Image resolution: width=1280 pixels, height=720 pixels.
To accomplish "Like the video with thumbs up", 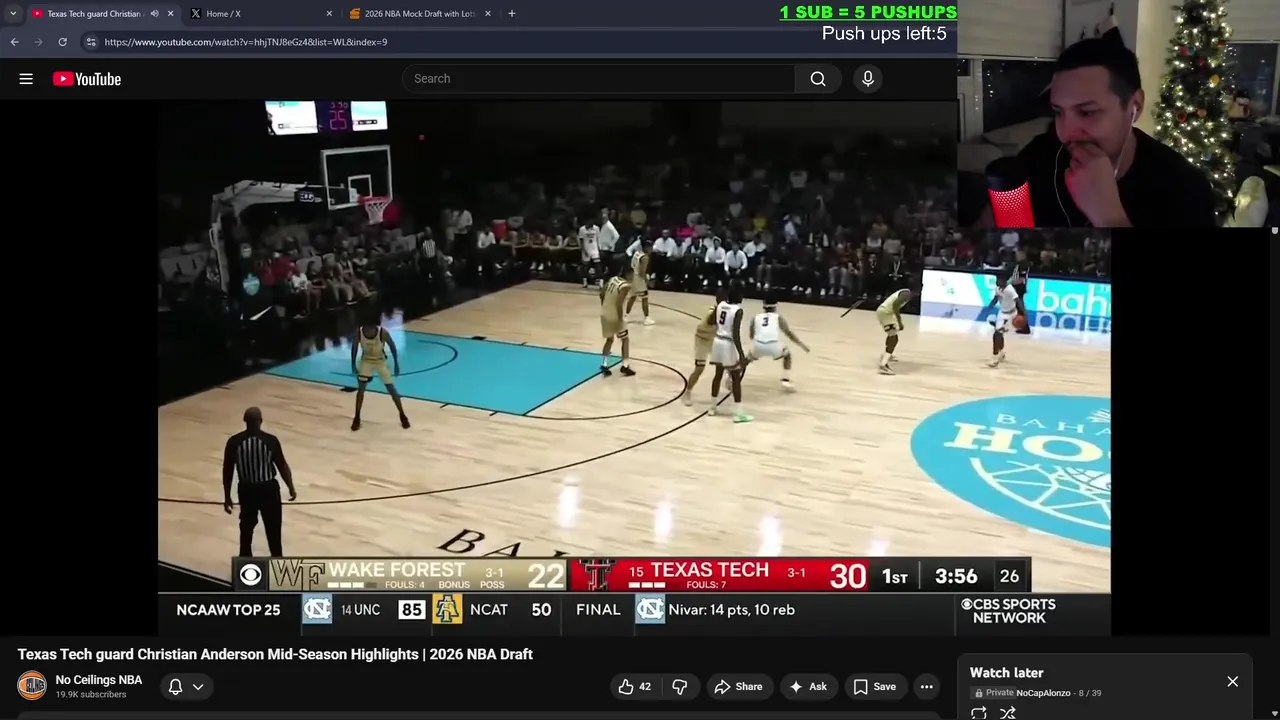I will (x=635, y=686).
